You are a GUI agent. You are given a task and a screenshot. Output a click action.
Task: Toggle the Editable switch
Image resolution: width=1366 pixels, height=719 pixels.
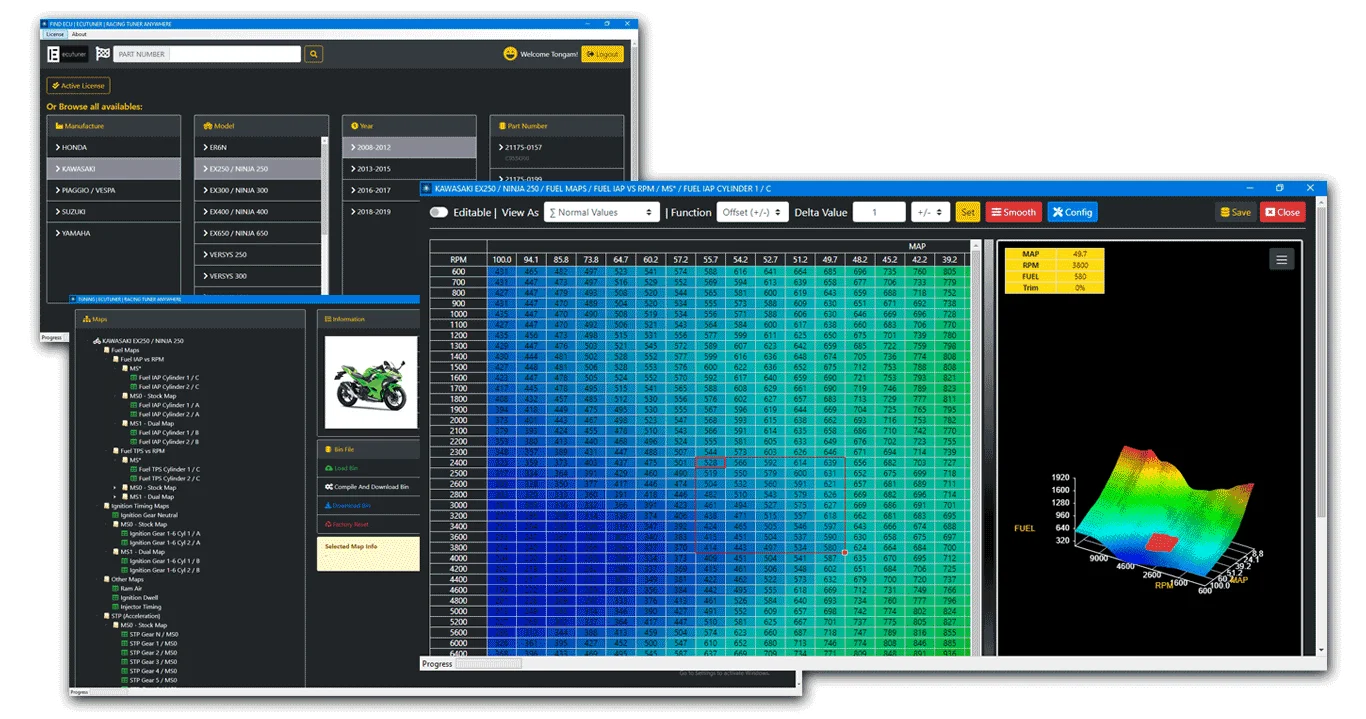438,212
